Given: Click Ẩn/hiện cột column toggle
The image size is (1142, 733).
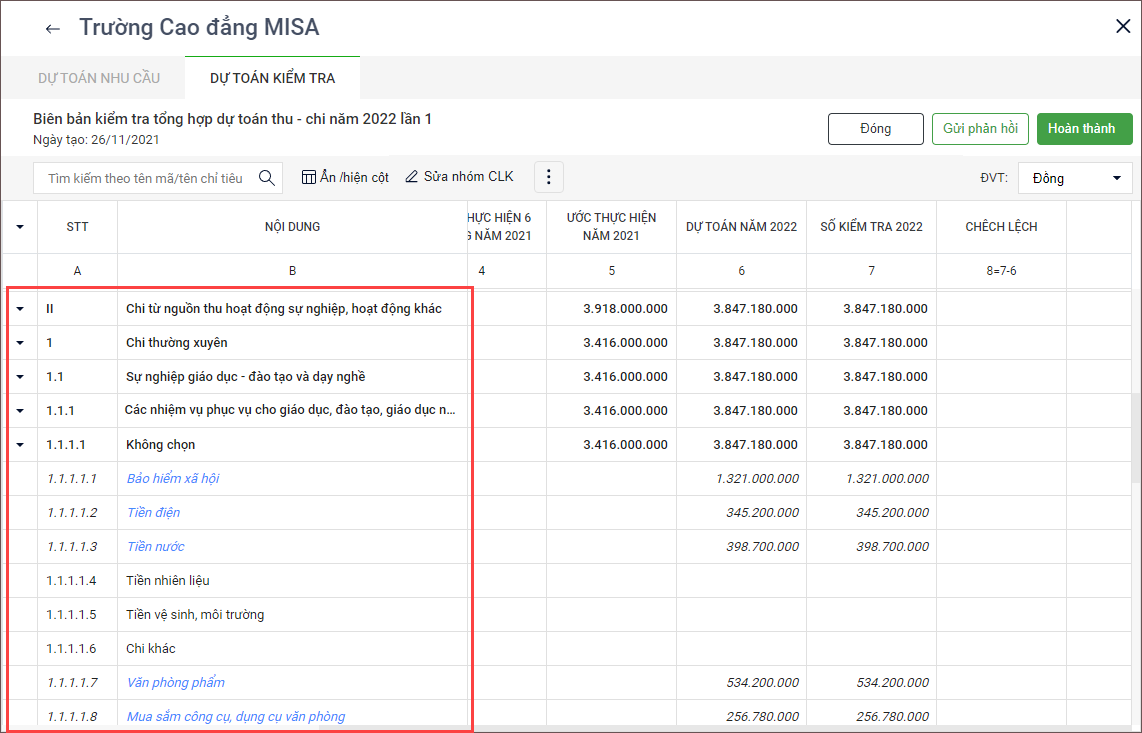Looking at the screenshot, I should (345, 177).
